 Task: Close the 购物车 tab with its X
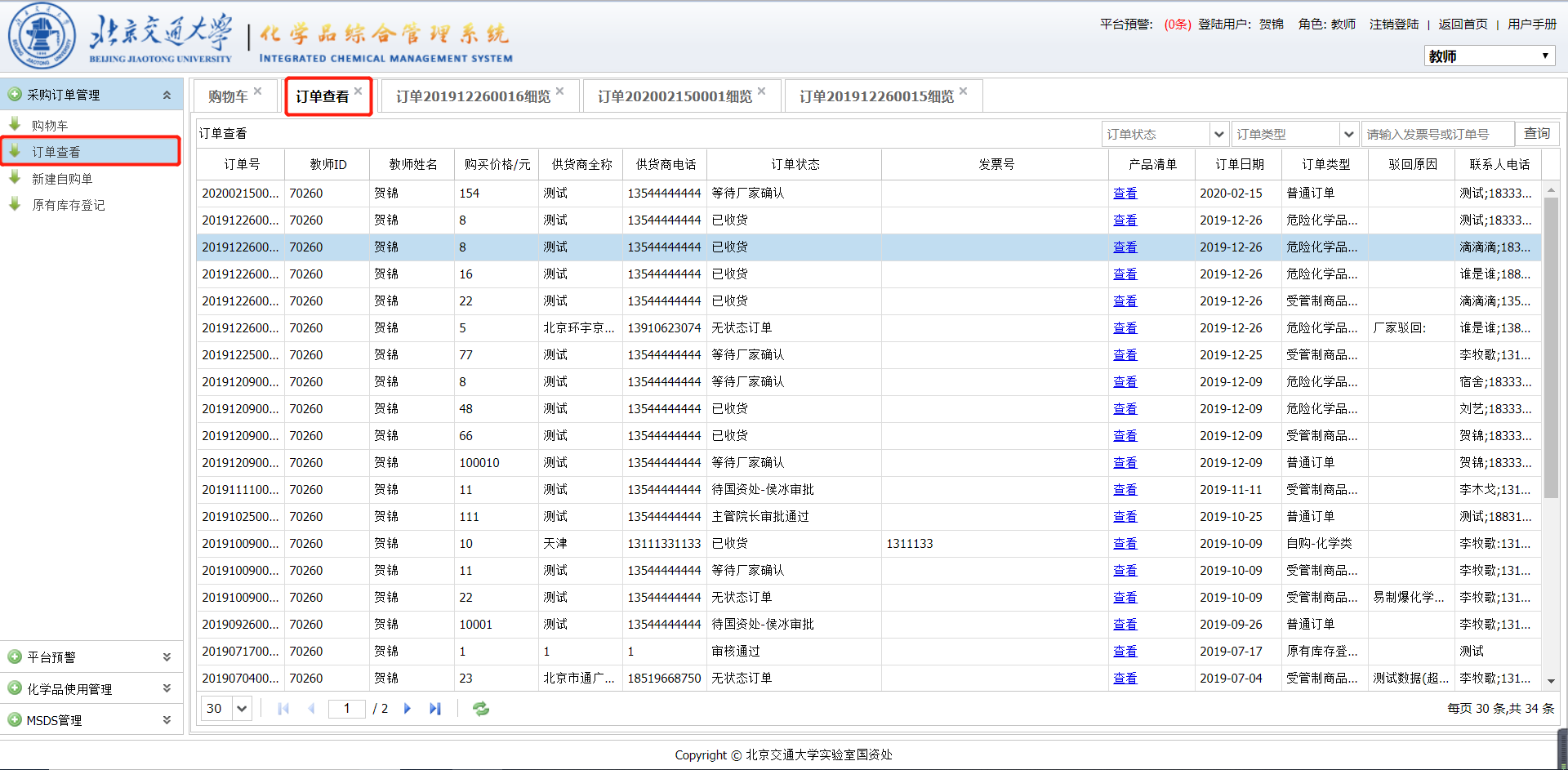pos(257,91)
